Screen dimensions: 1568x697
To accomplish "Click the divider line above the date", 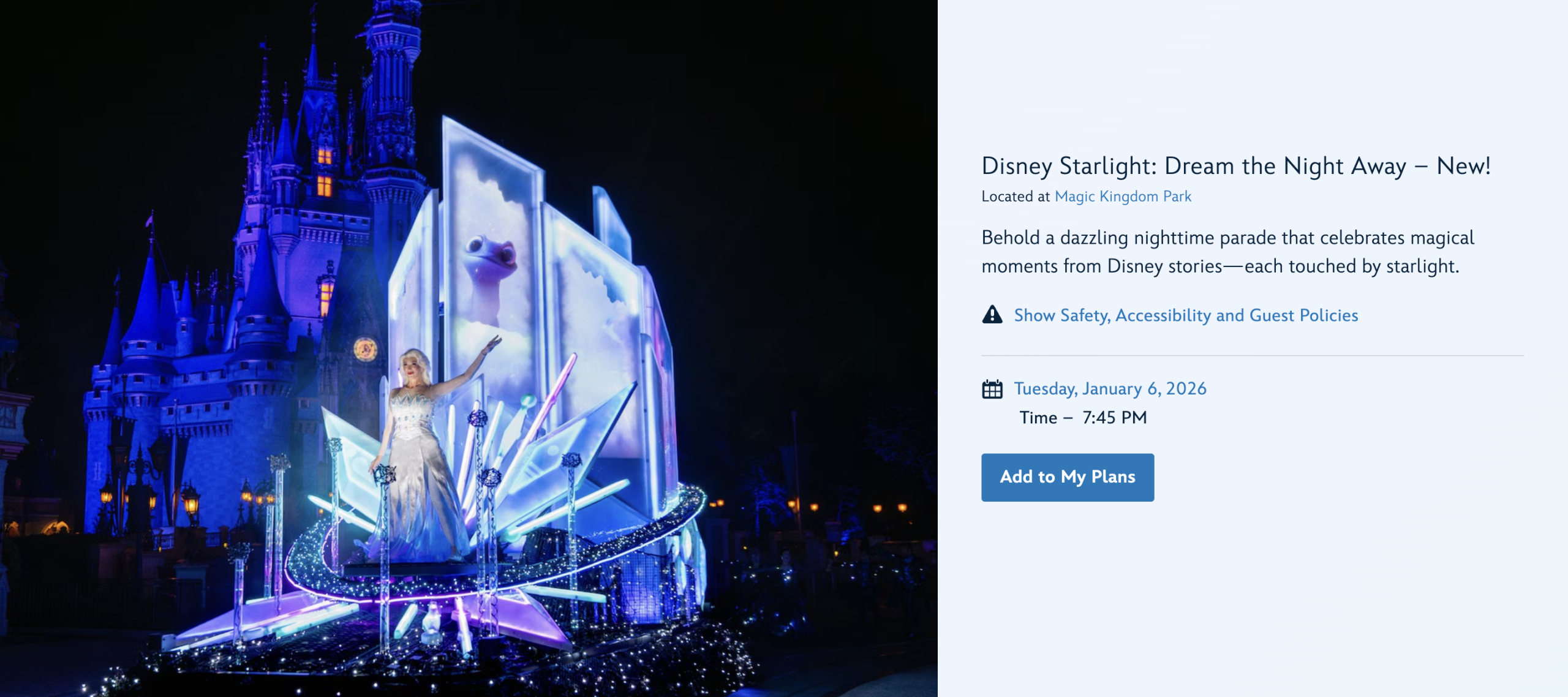I will 1252,355.
